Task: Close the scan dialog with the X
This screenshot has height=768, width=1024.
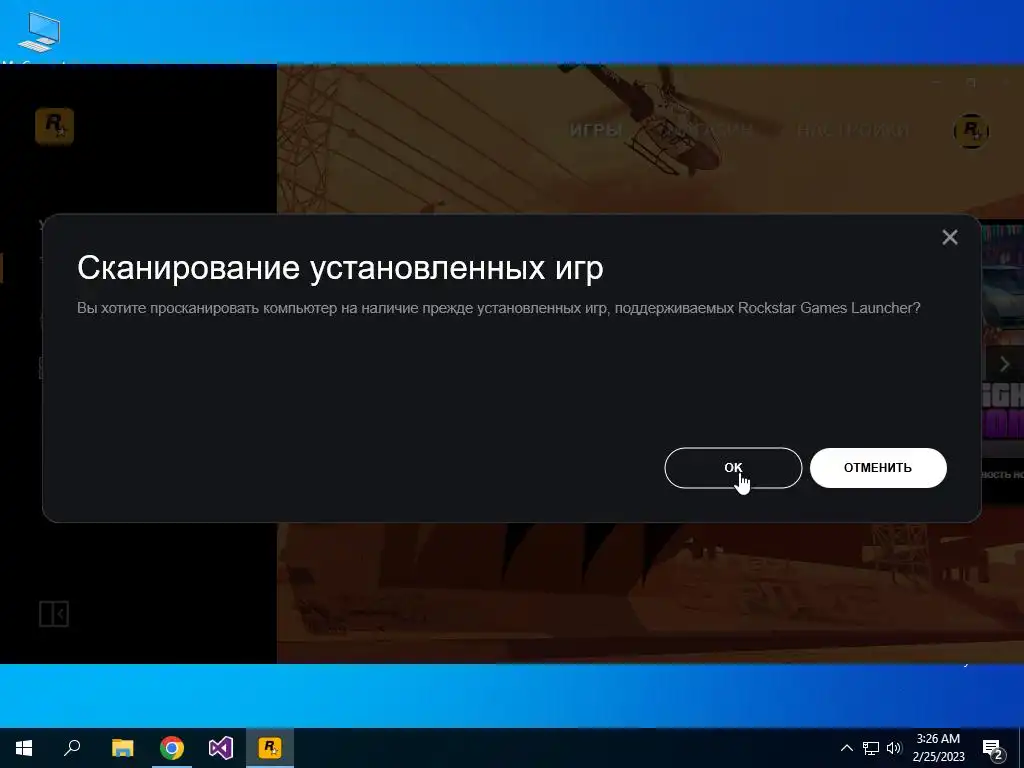Action: point(950,237)
